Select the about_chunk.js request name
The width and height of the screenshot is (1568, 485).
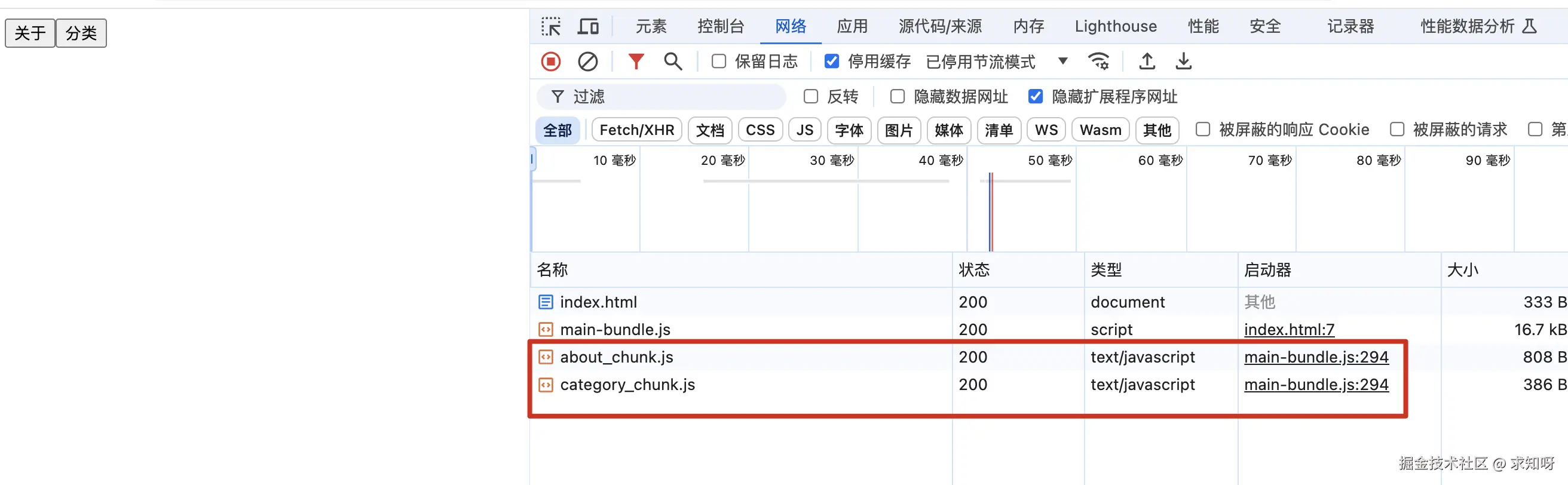pos(617,357)
